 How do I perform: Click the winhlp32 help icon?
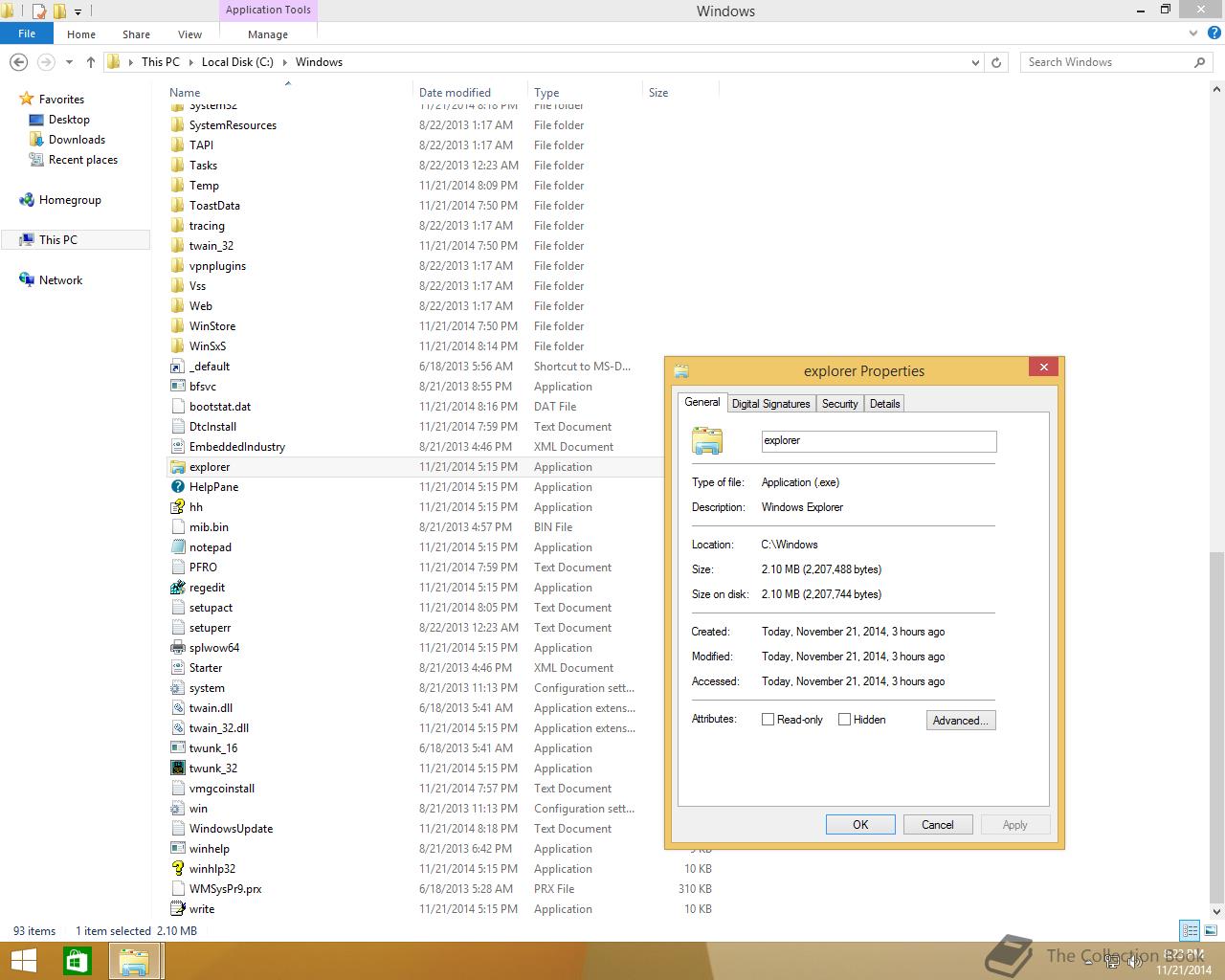(177, 869)
